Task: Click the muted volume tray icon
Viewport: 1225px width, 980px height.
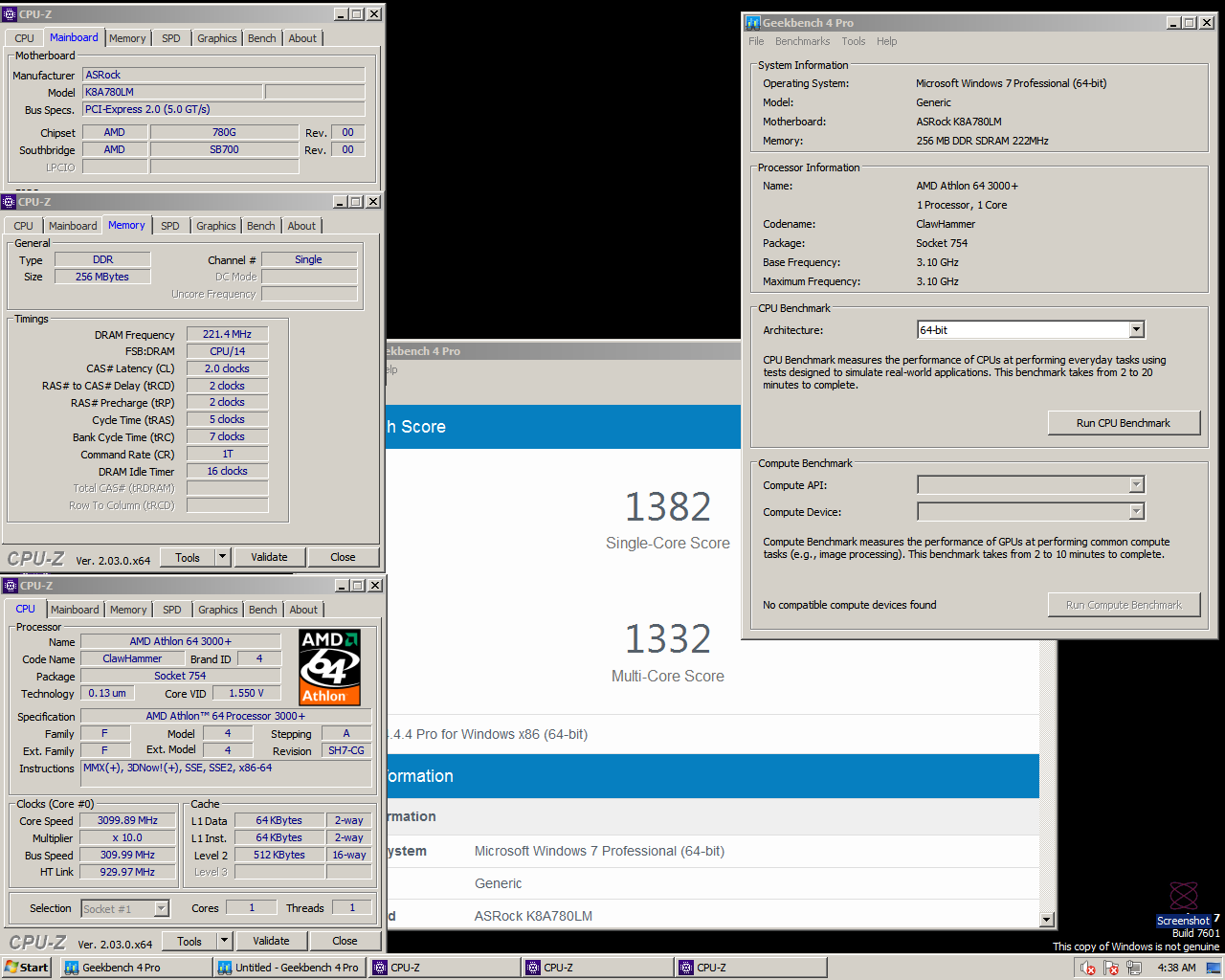Action: pos(1087,968)
